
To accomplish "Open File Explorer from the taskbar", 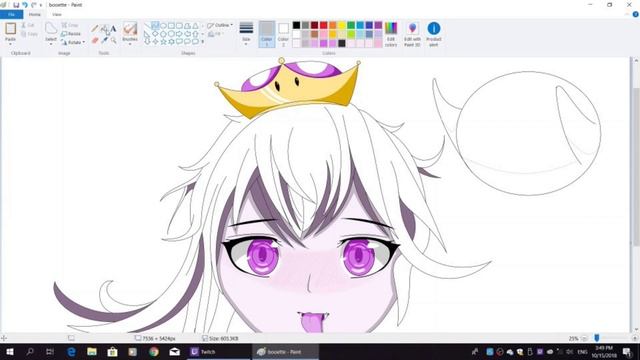I will tap(92, 351).
